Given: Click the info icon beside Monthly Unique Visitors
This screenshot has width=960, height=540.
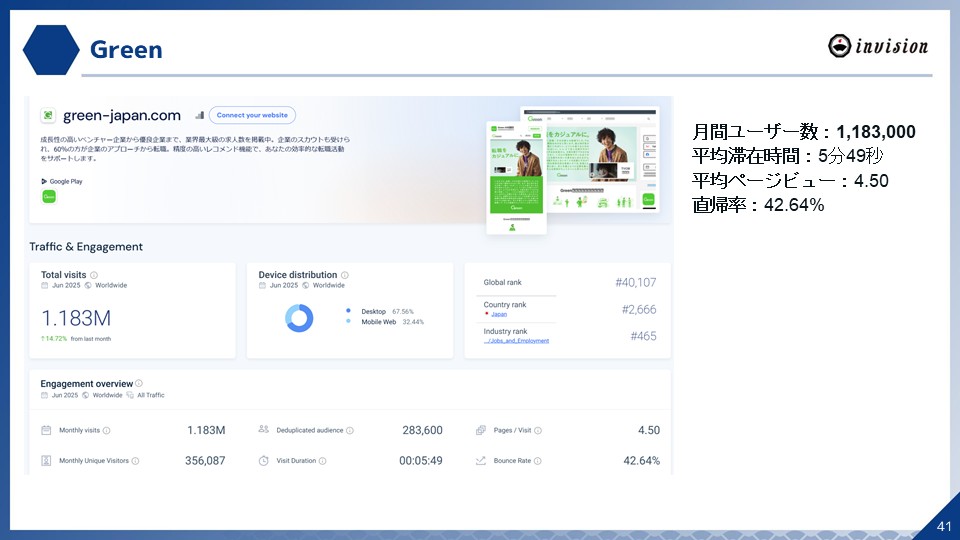Looking at the screenshot, I should (135, 461).
